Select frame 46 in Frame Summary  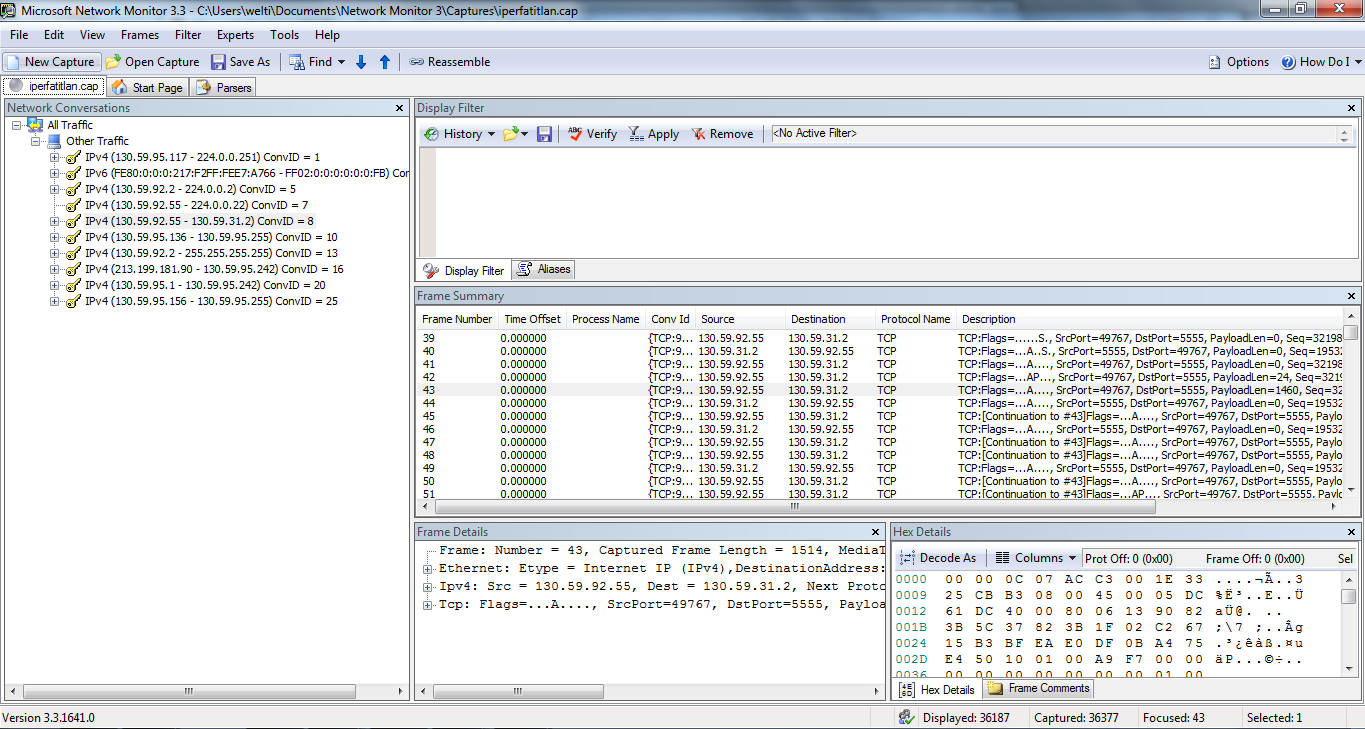point(880,429)
